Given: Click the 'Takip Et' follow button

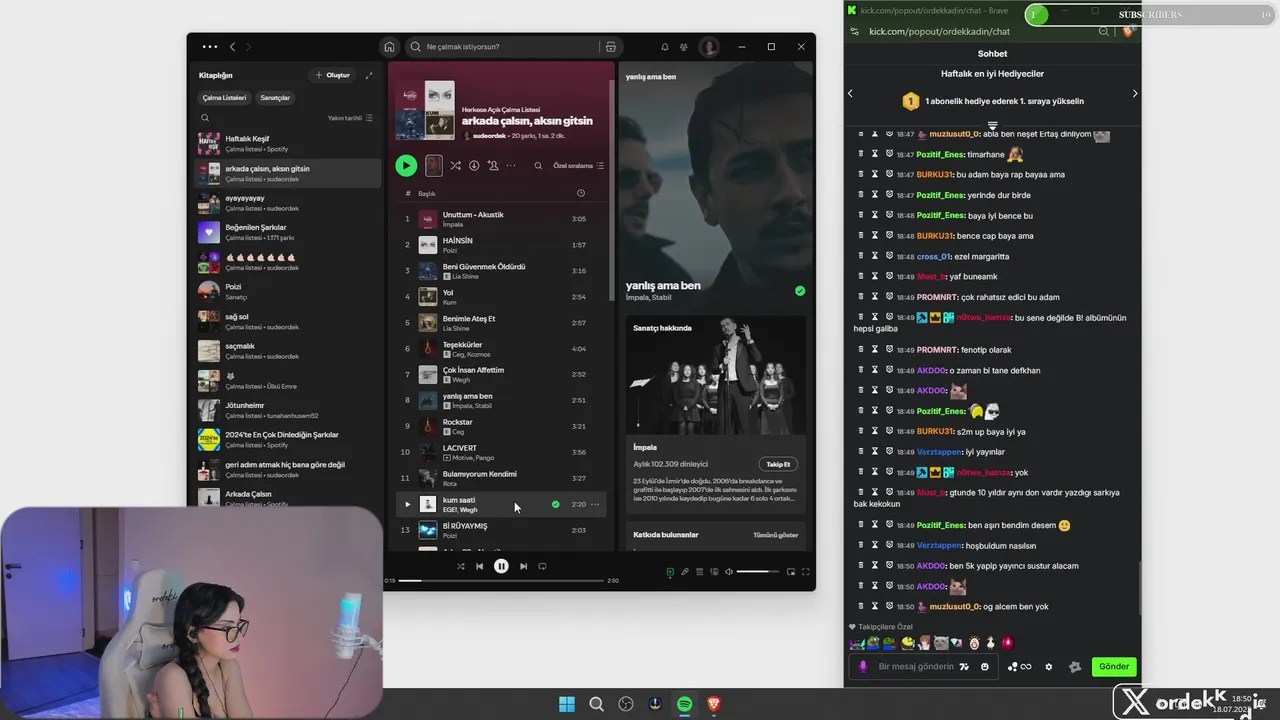Looking at the screenshot, I should [778, 464].
